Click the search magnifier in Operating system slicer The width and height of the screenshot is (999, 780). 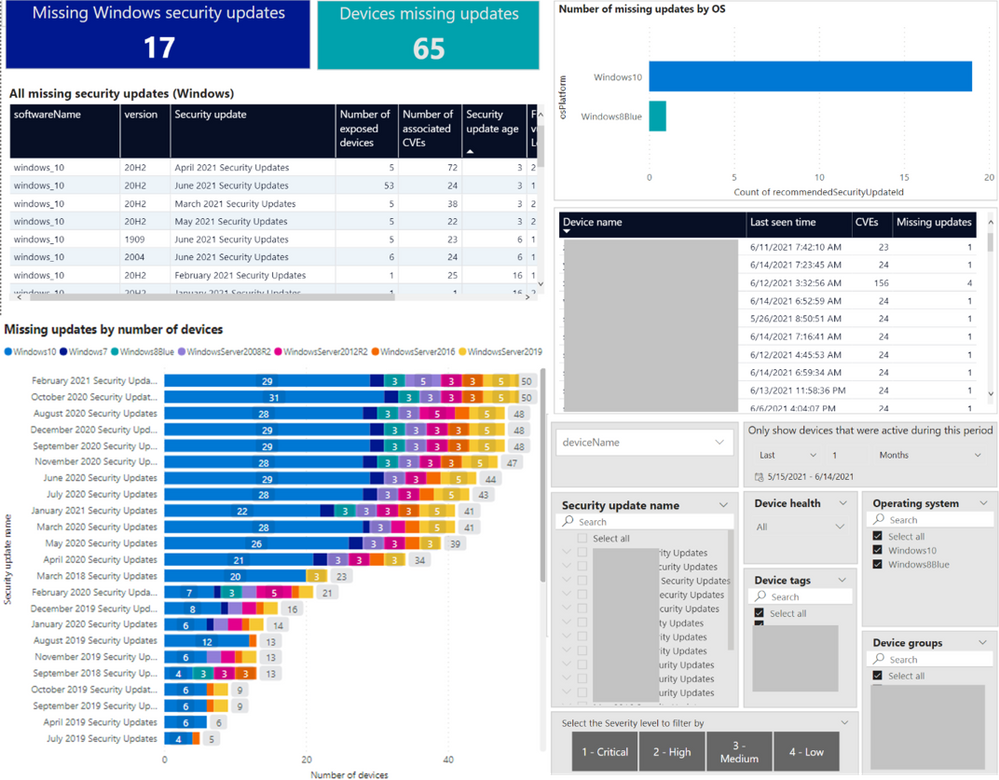[878, 520]
